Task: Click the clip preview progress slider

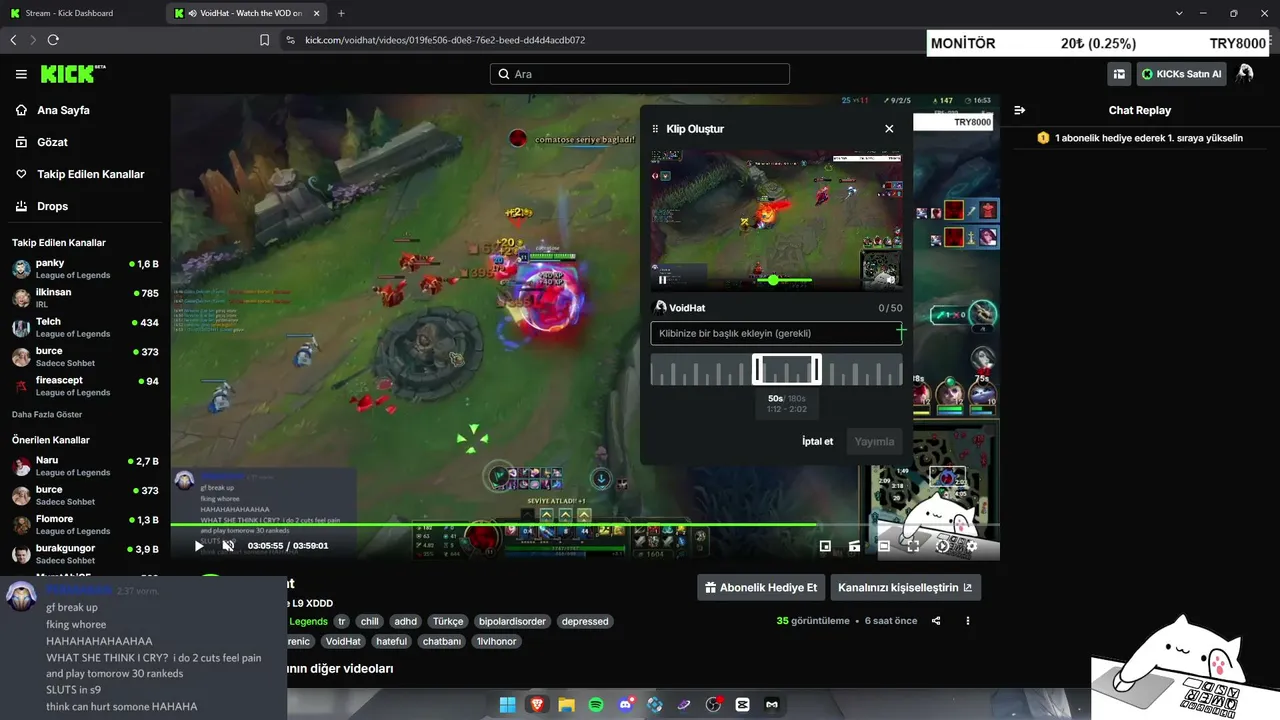Action: coord(784,280)
